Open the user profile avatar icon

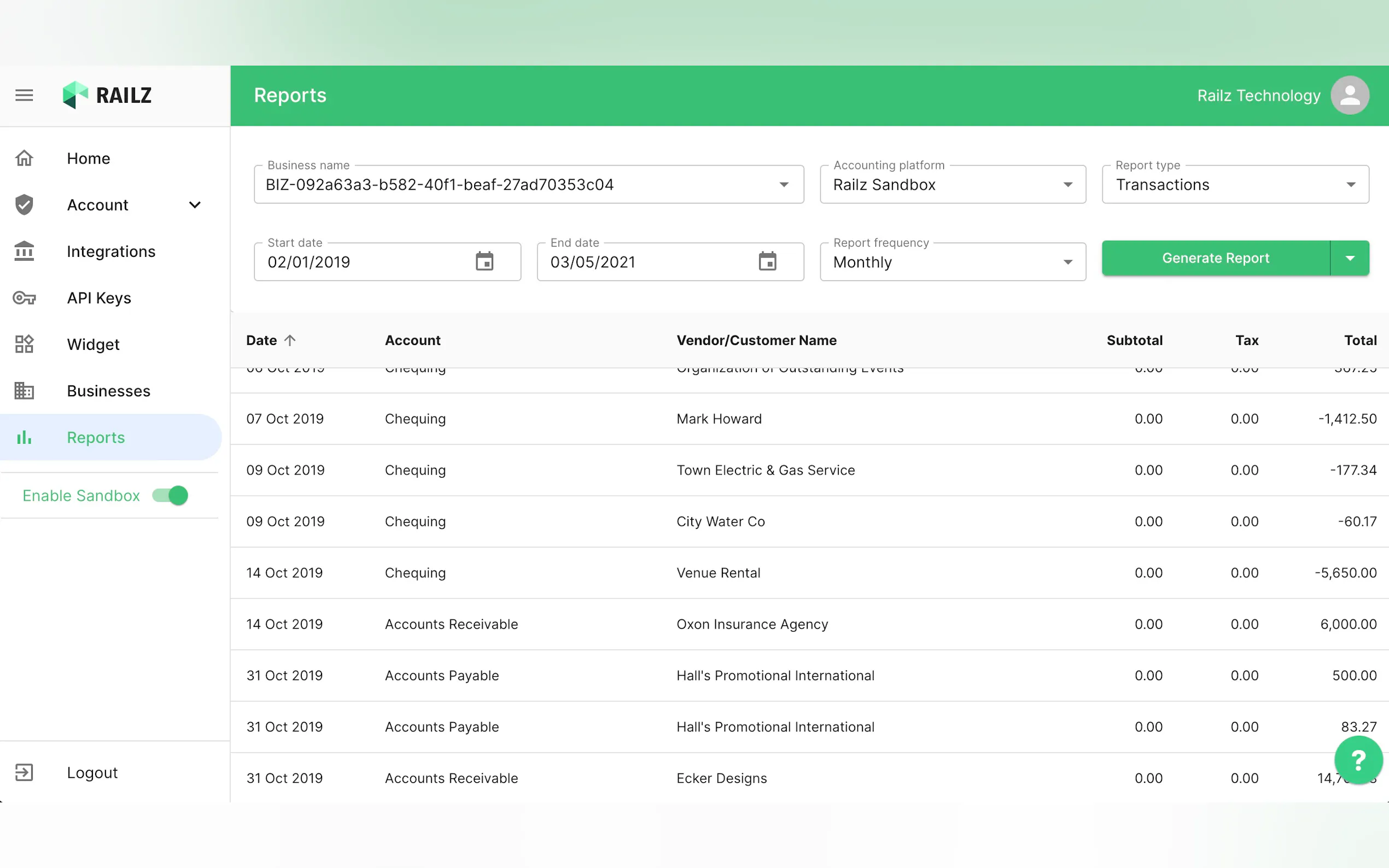coord(1350,95)
